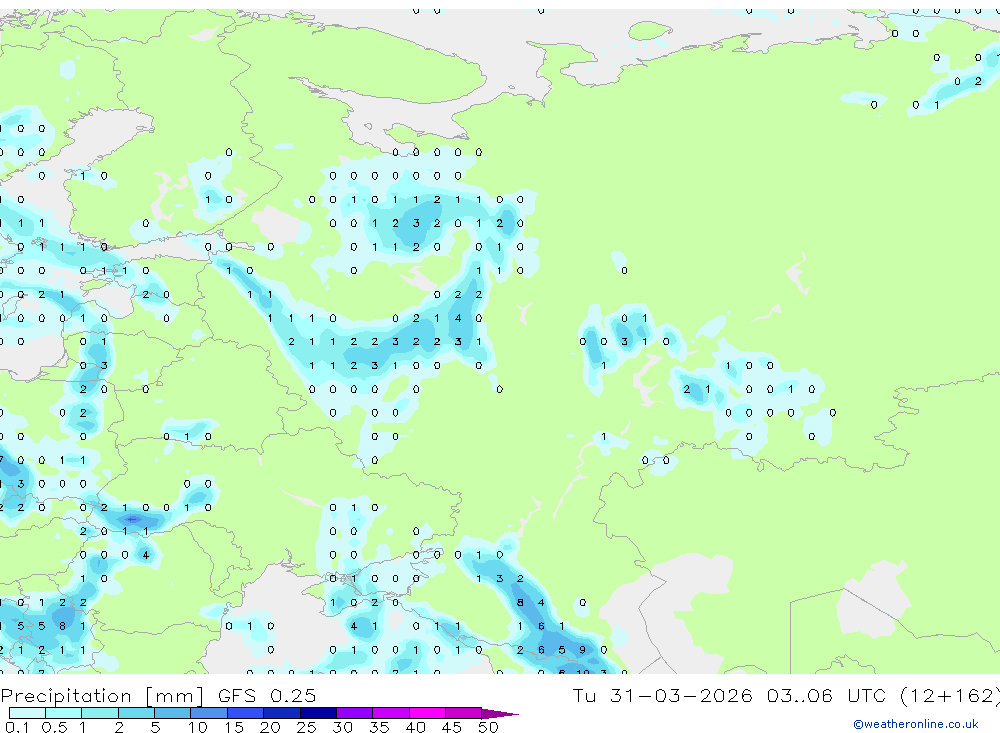
Task: Click the '30' legend scale label
Action: click(x=342, y=727)
